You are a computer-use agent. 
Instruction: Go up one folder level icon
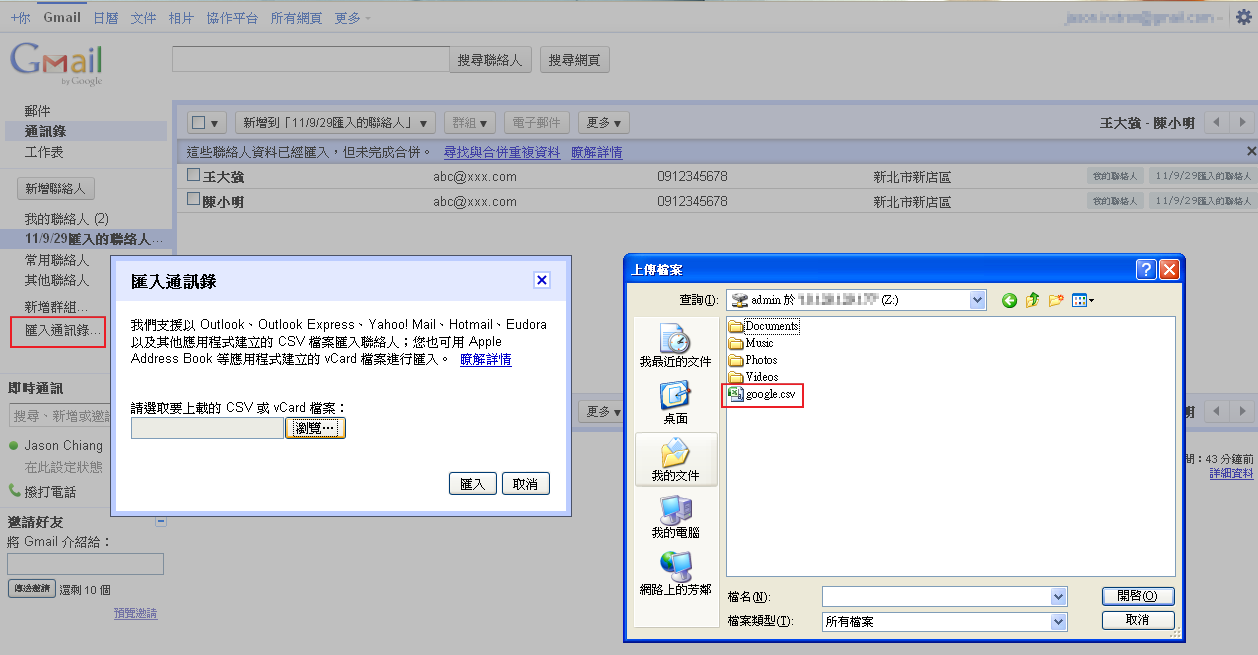1032,300
